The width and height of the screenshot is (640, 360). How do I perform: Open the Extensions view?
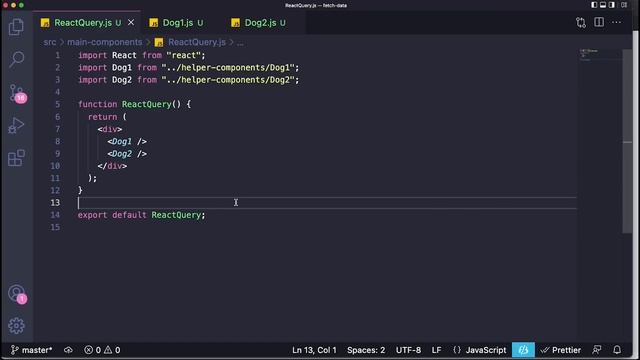point(16,158)
